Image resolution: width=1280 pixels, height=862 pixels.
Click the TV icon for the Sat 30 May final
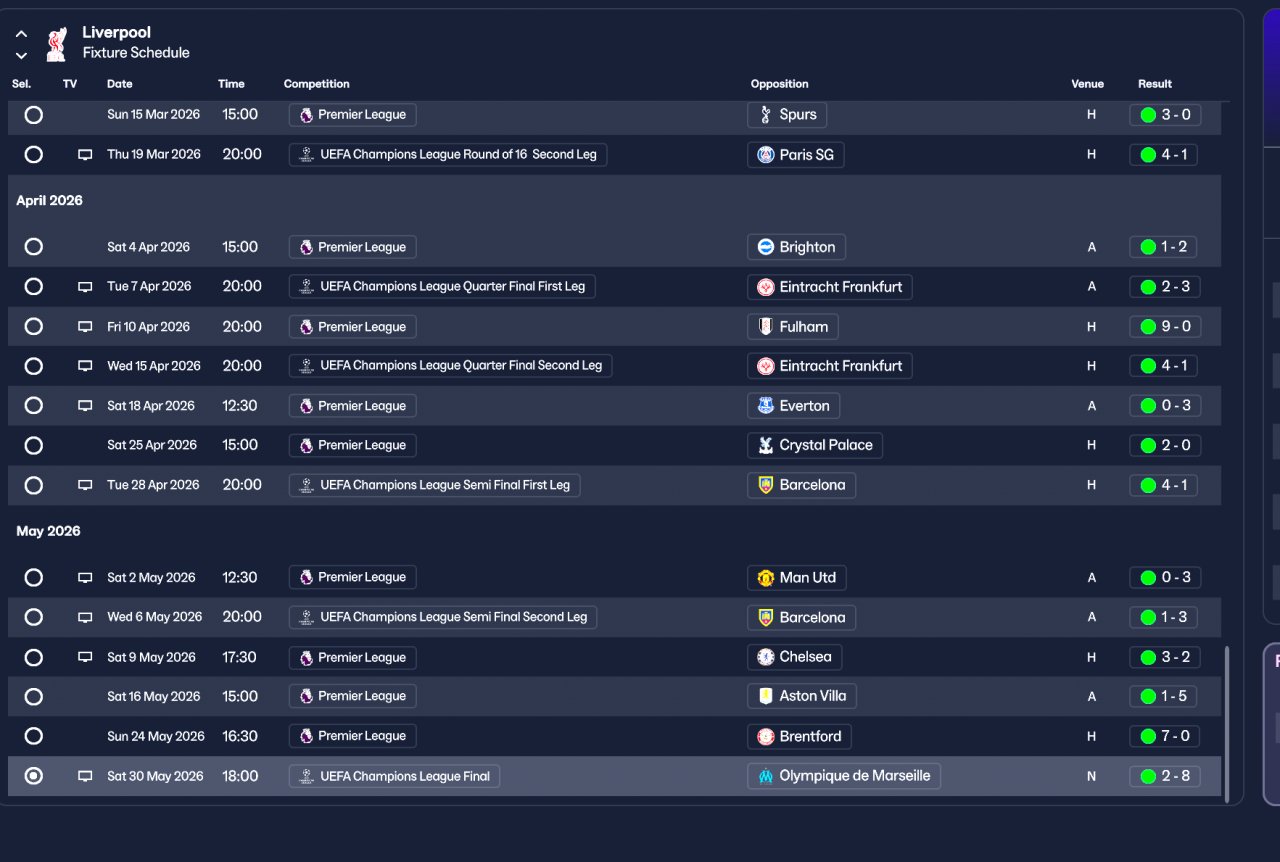click(85, 776)
